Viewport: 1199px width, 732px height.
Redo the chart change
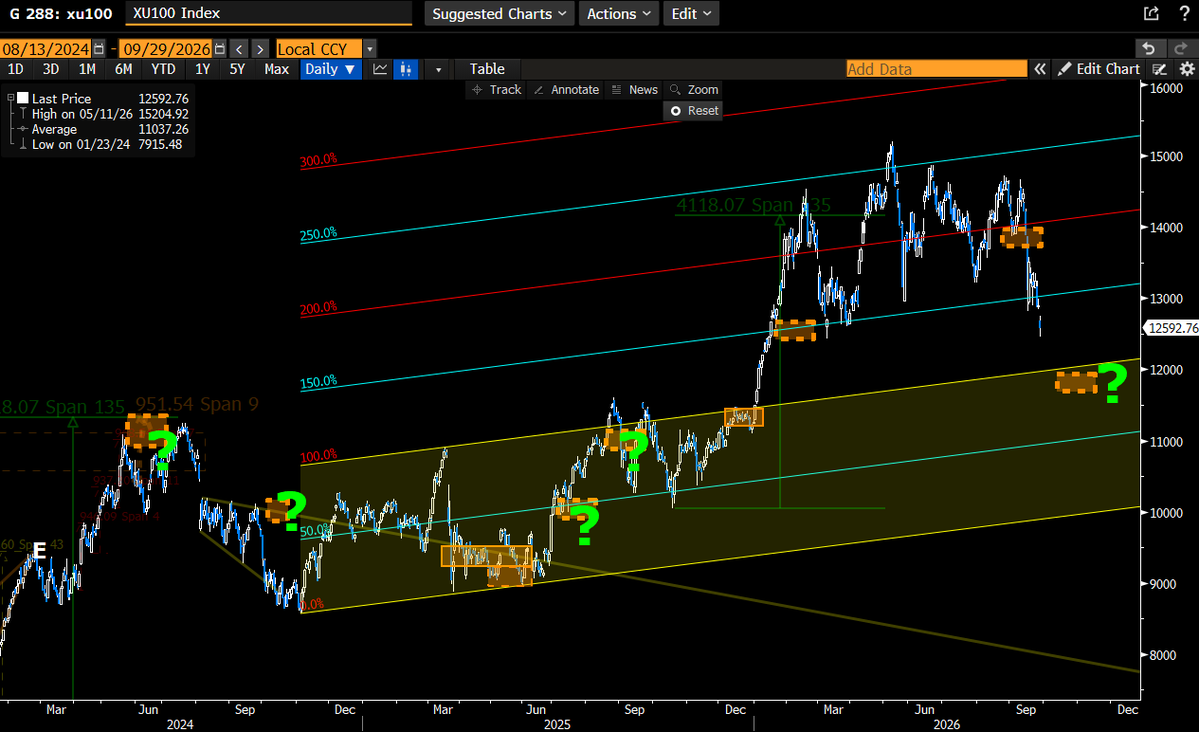[x=1181, y=48]
